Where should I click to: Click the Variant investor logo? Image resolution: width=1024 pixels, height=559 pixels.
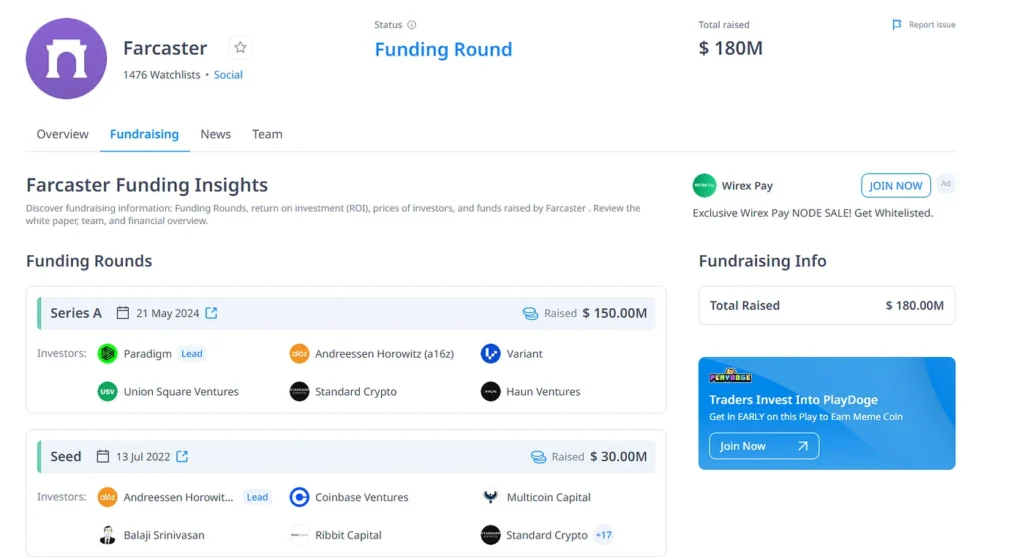pos(490,354)
